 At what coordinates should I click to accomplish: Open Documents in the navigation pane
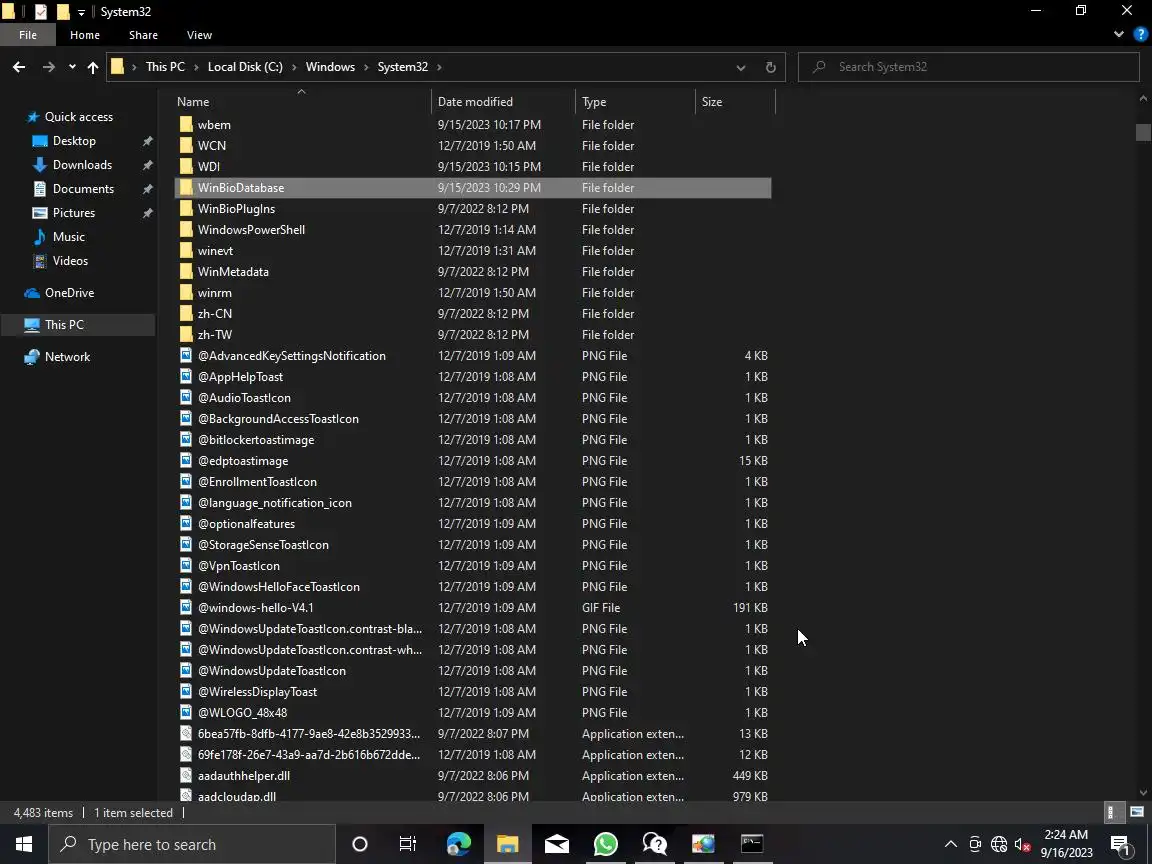tap(83, 189)
